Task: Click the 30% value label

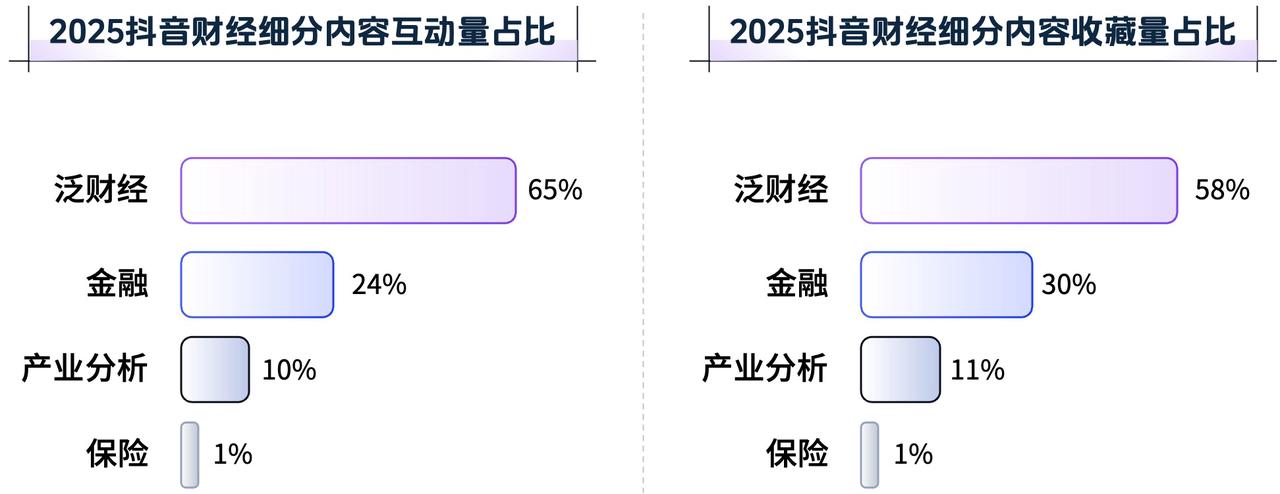Action: [1069, 285]
